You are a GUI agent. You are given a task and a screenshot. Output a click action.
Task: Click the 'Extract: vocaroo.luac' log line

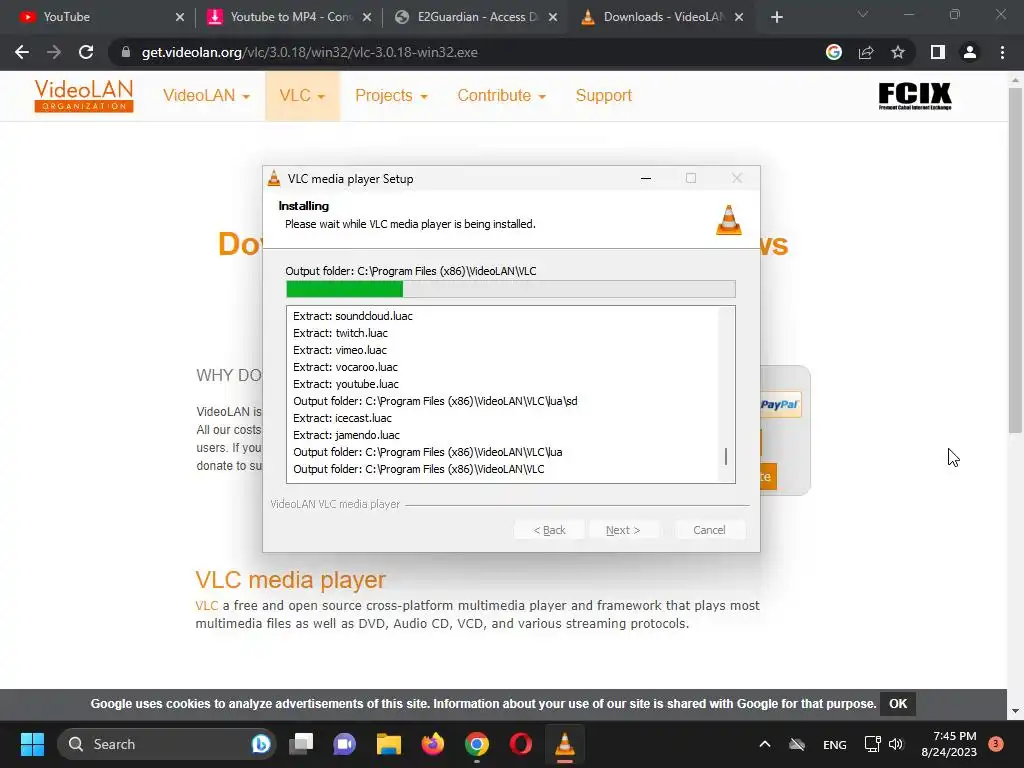pyautogui.click(x=345, y=367)
